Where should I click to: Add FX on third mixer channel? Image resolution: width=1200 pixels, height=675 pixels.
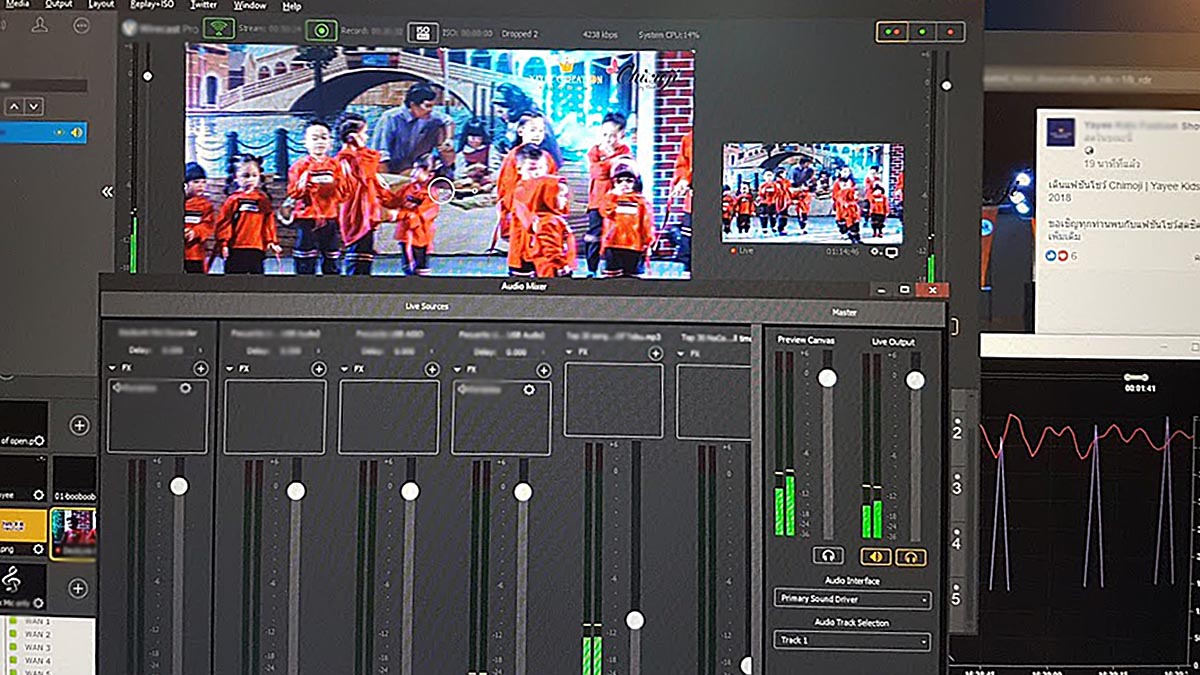[x=432, y=369]
